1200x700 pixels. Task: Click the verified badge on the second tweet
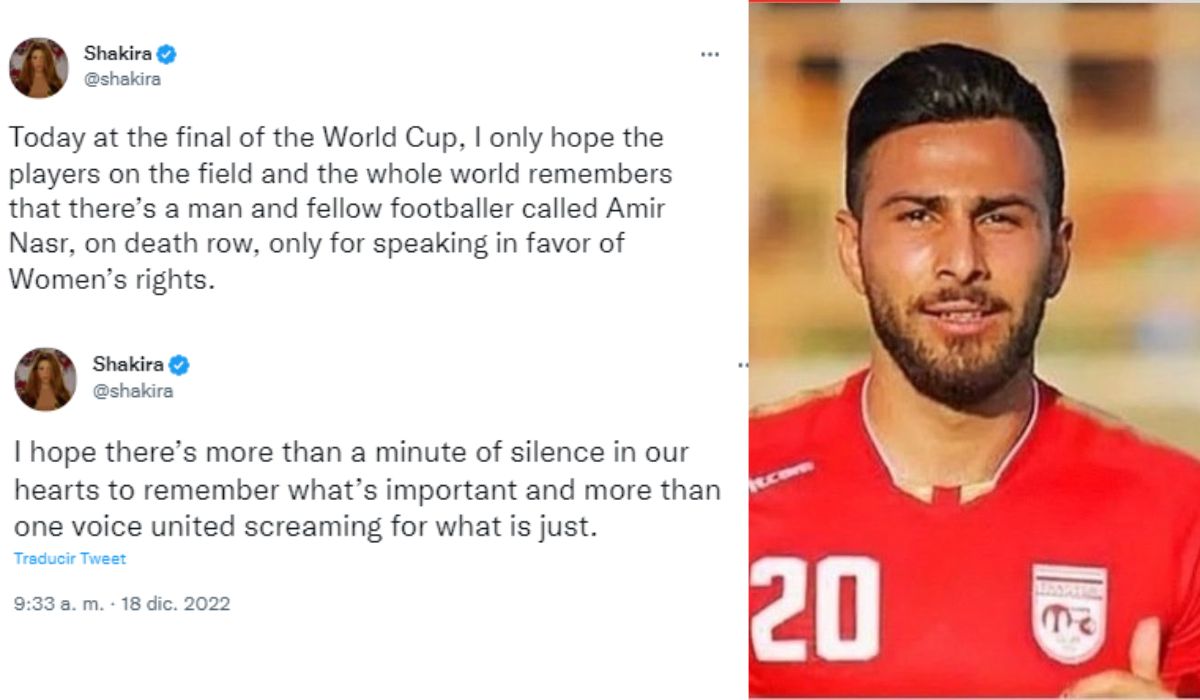pos(180,365)
